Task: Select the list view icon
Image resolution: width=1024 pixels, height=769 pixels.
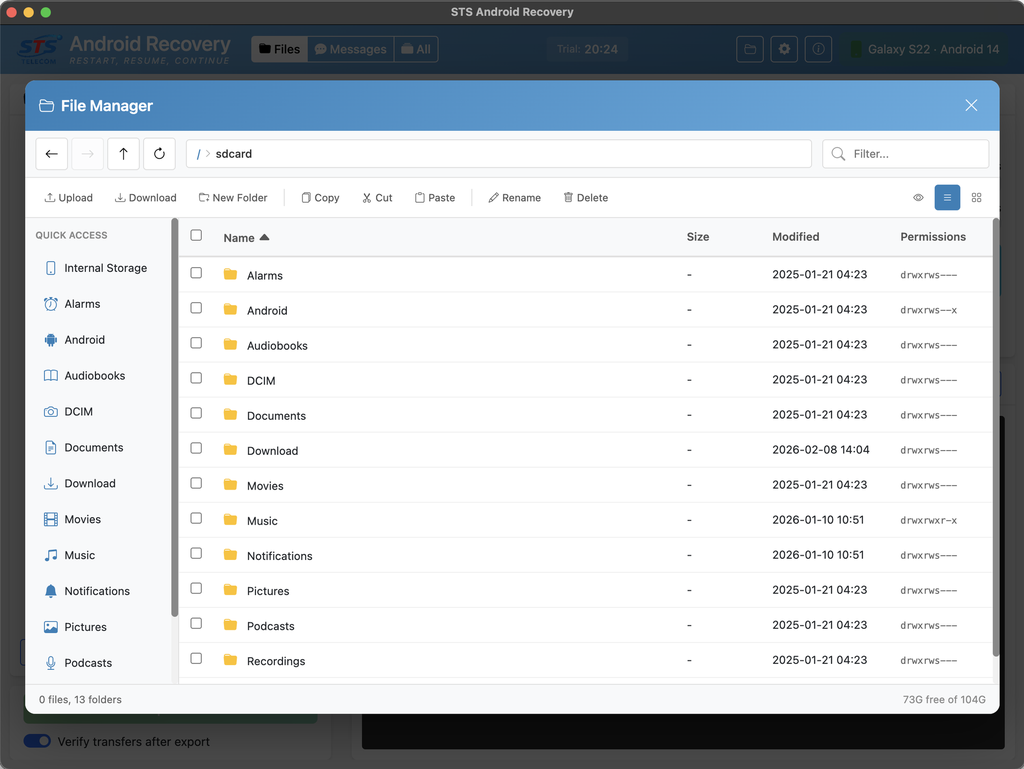Action: point(947,197)
